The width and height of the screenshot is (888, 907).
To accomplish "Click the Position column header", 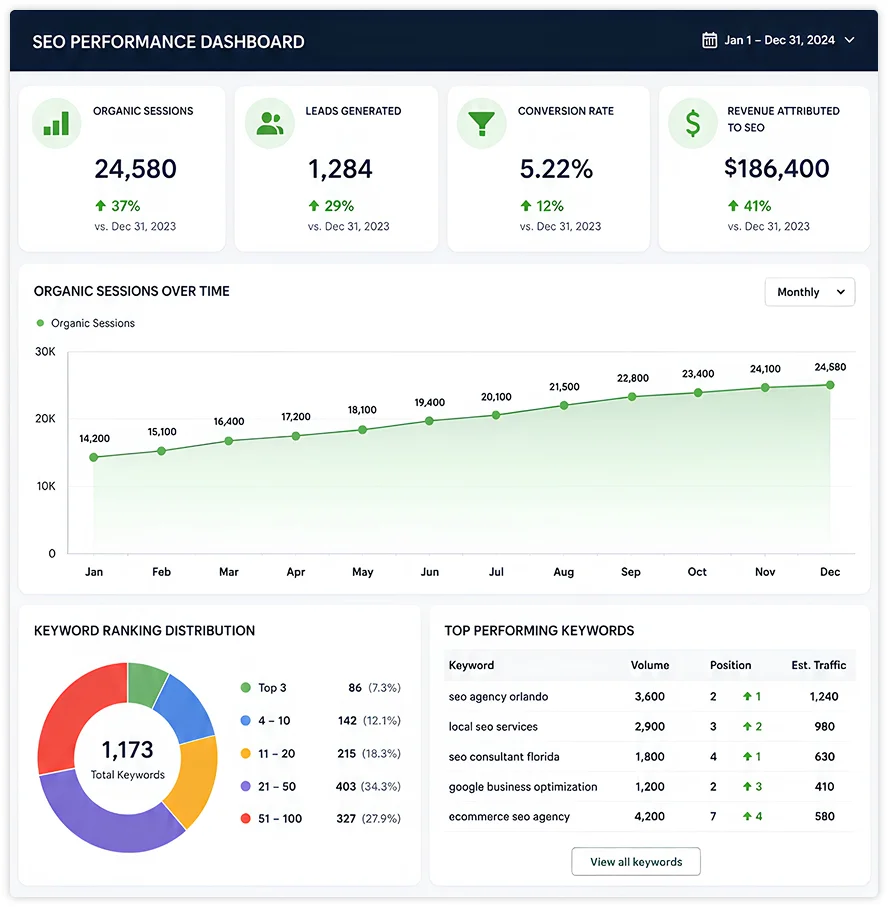I will click(x=730, y=665).
